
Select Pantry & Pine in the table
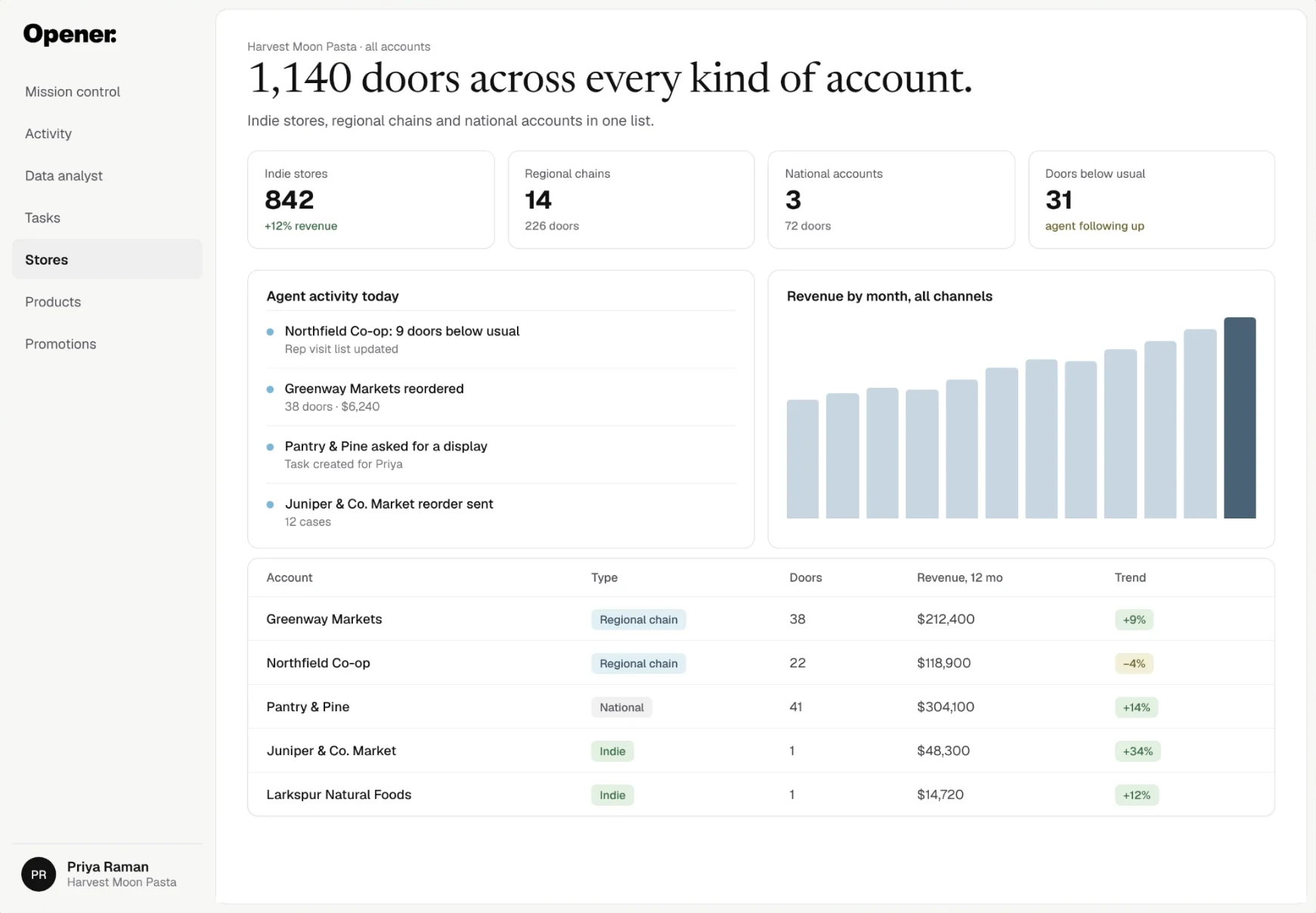click(761, 707)
